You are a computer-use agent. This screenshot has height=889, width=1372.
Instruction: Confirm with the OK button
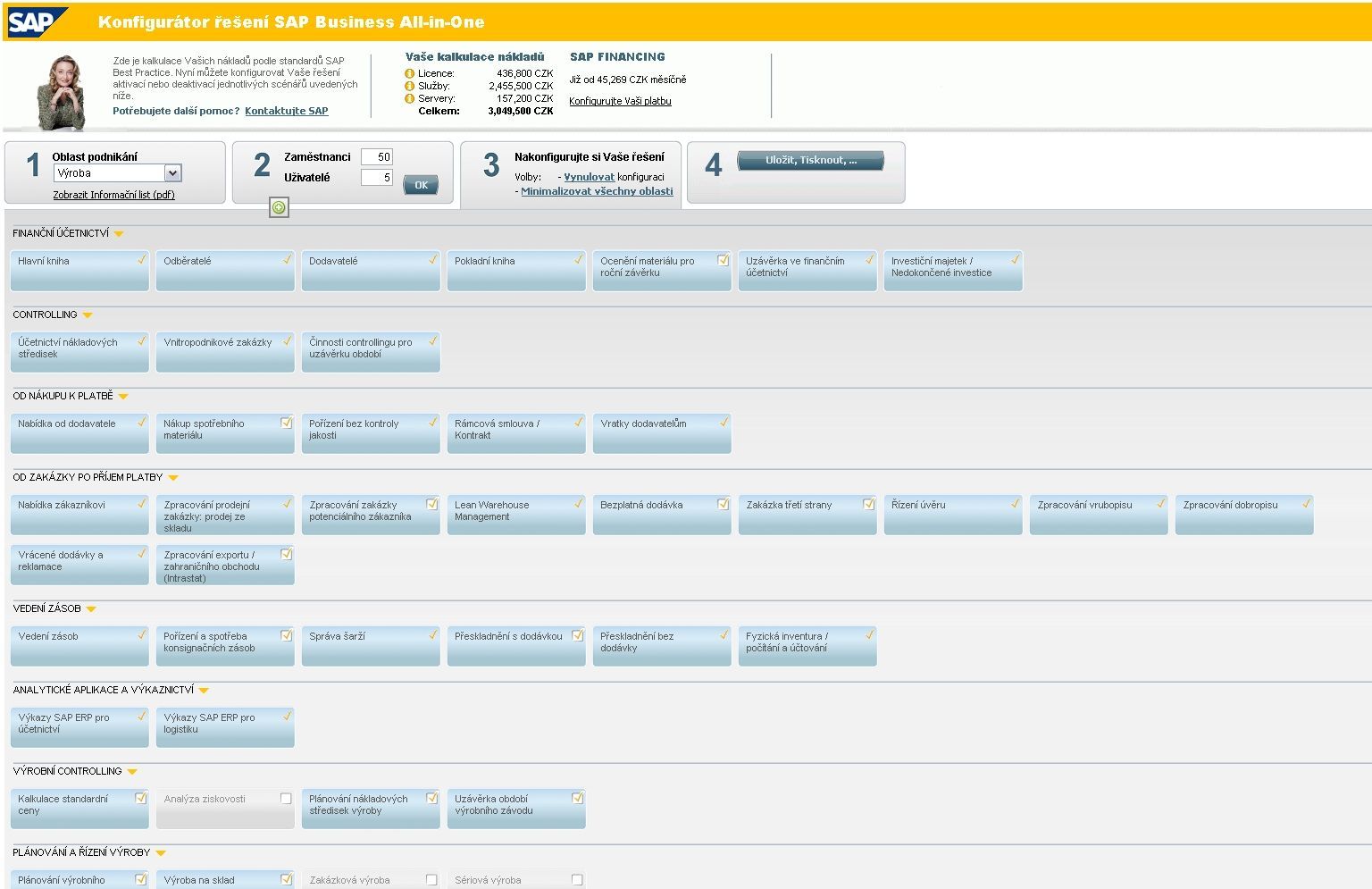click(421, 186)
